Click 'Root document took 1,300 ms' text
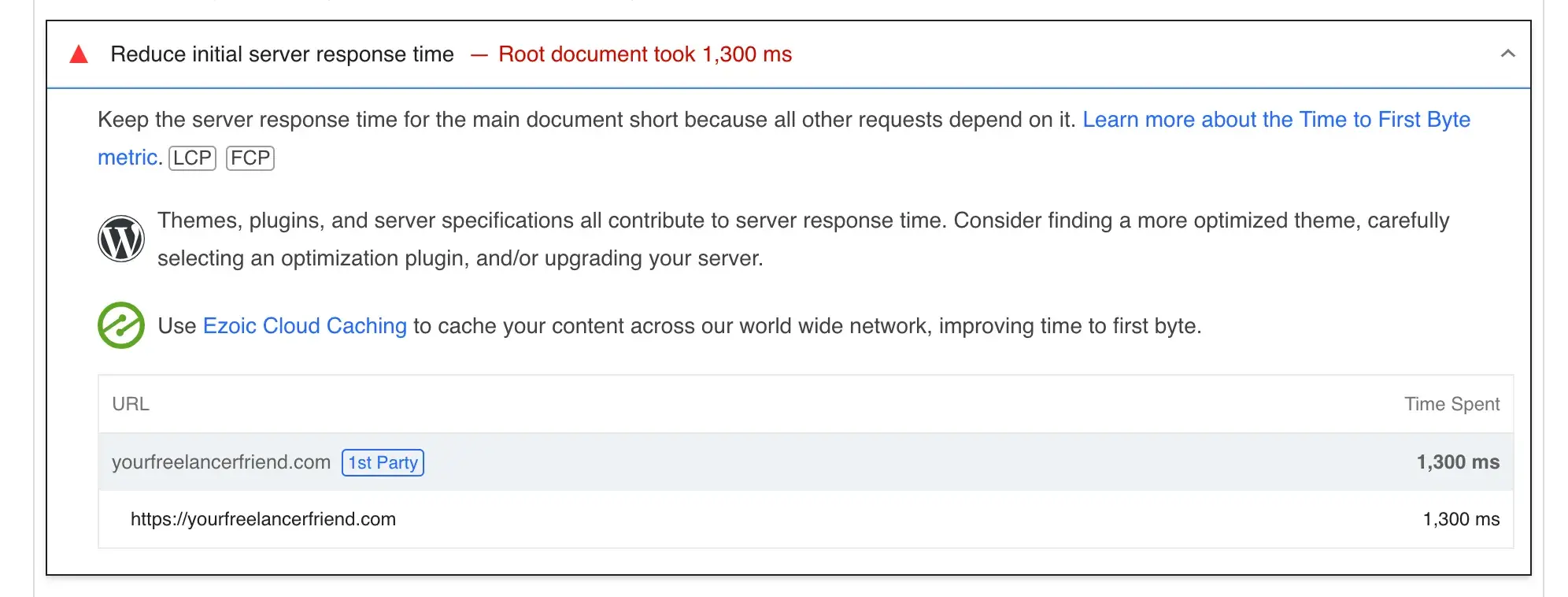 pos(645,54)
